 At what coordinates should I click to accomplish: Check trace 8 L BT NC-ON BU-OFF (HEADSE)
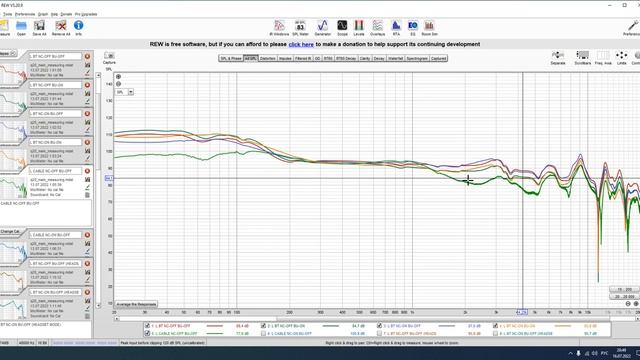tap(495, 333)
